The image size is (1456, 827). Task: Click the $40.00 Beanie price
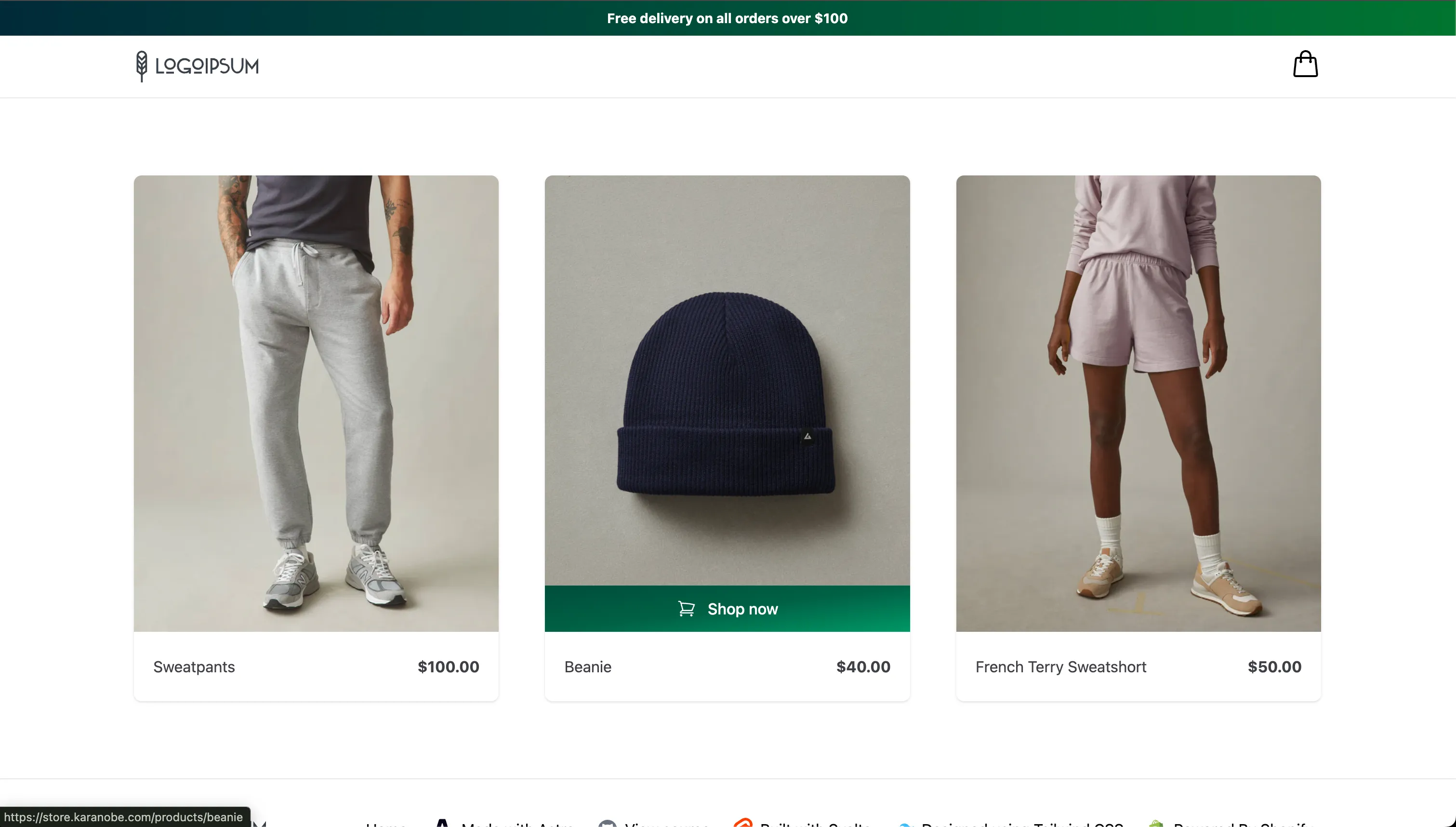[x=863, y=667]
